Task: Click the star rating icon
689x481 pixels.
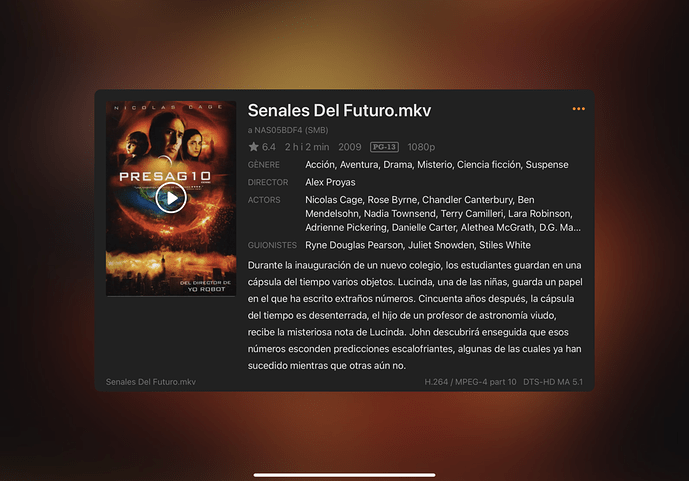Action: [254, 147]
